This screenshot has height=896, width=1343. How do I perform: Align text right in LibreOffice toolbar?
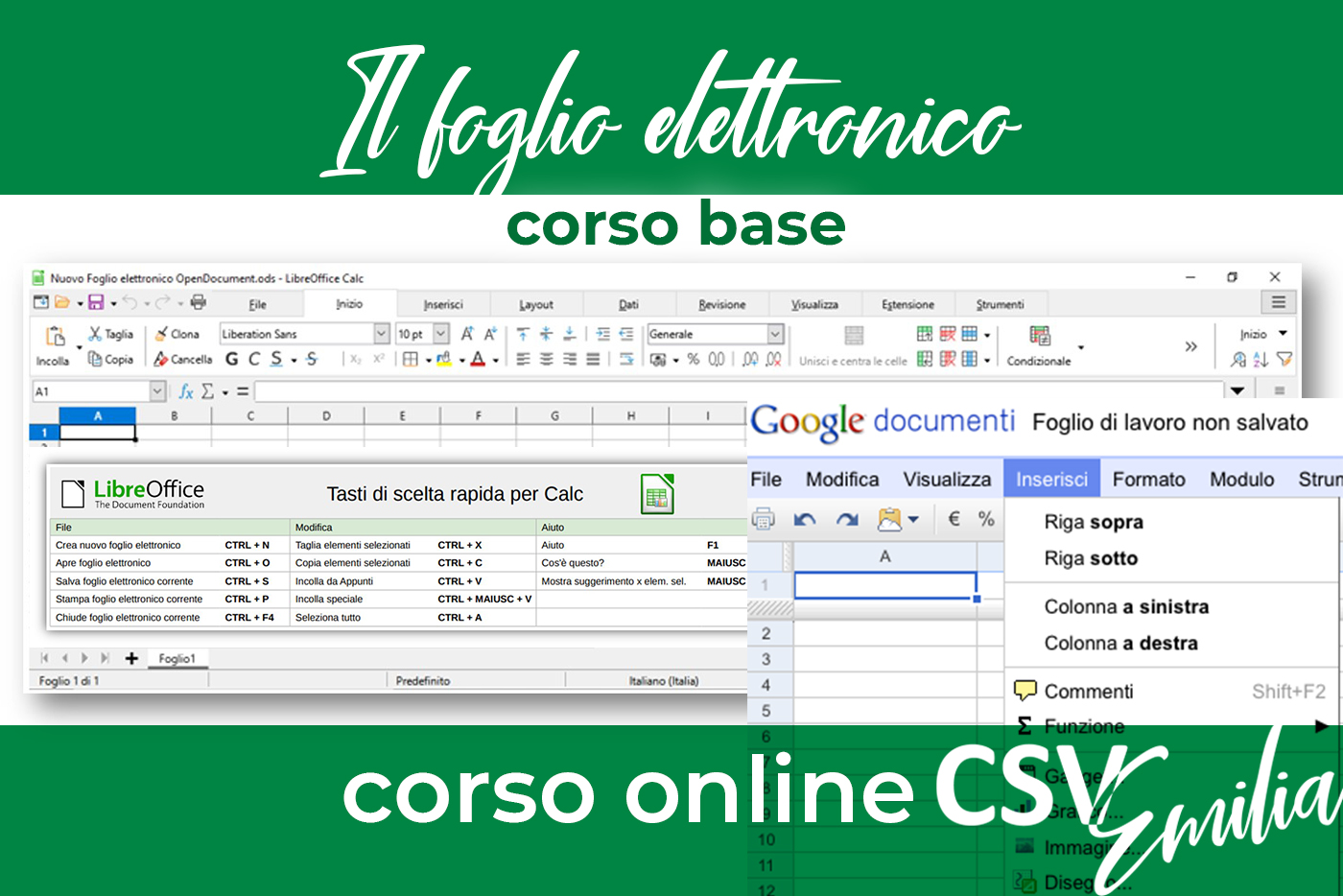[570, 359]
